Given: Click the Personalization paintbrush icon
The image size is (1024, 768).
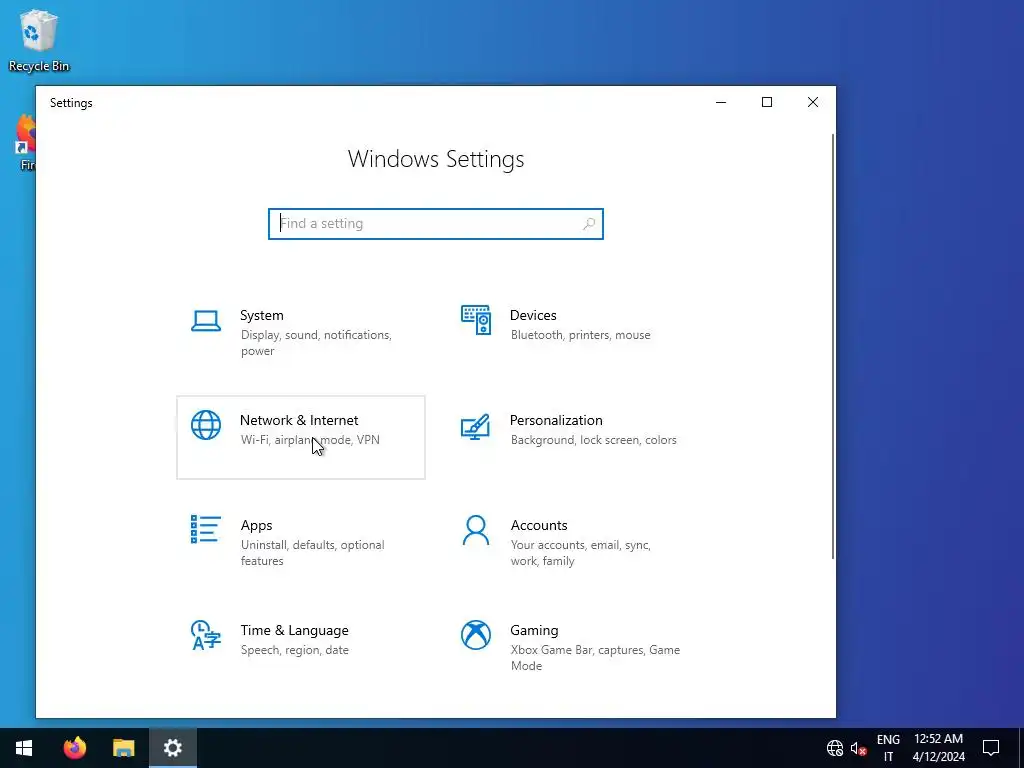Looking at the screenshot, I should [475, 426].
